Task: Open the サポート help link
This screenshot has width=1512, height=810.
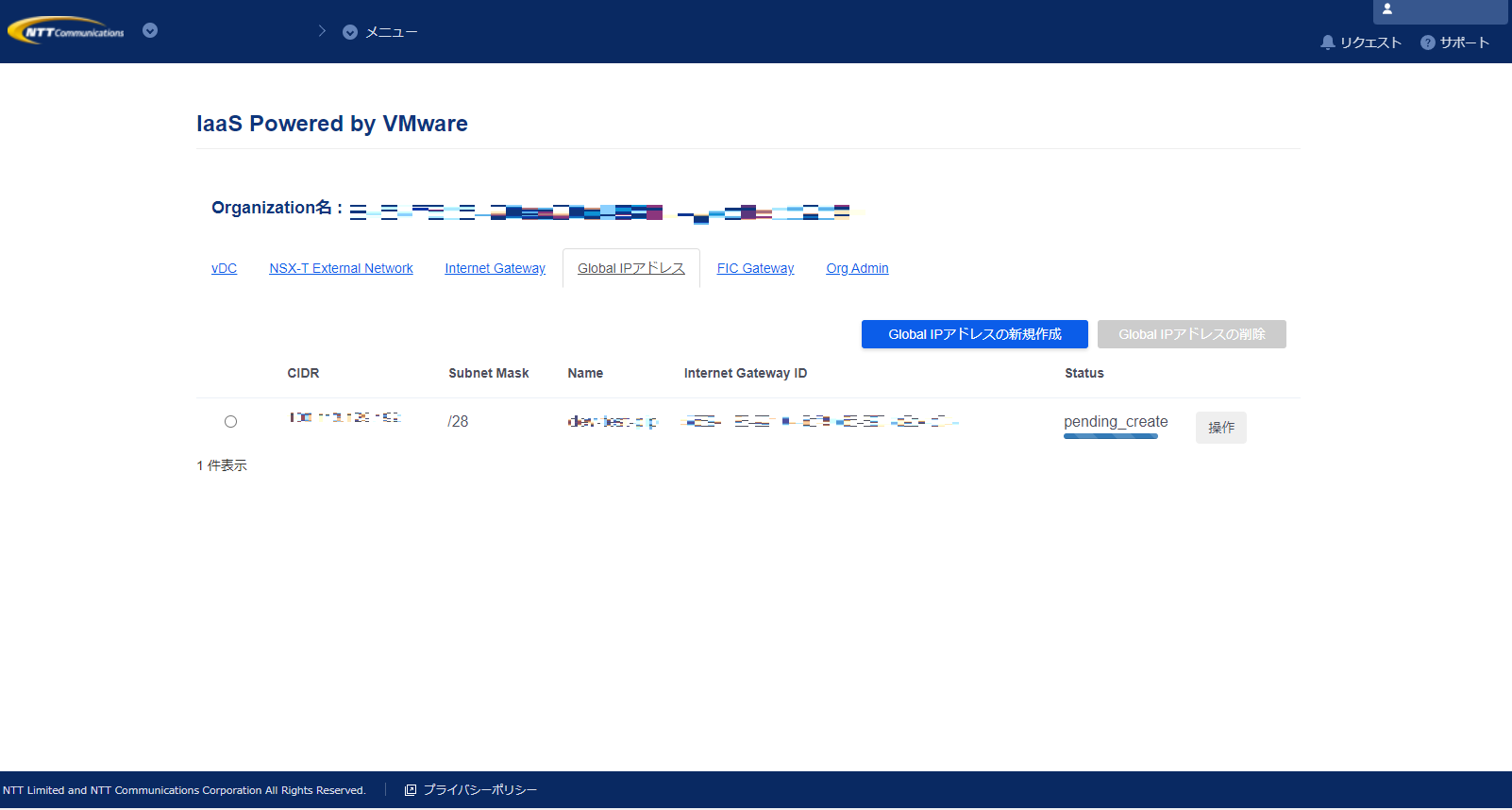Action: 1455,42
